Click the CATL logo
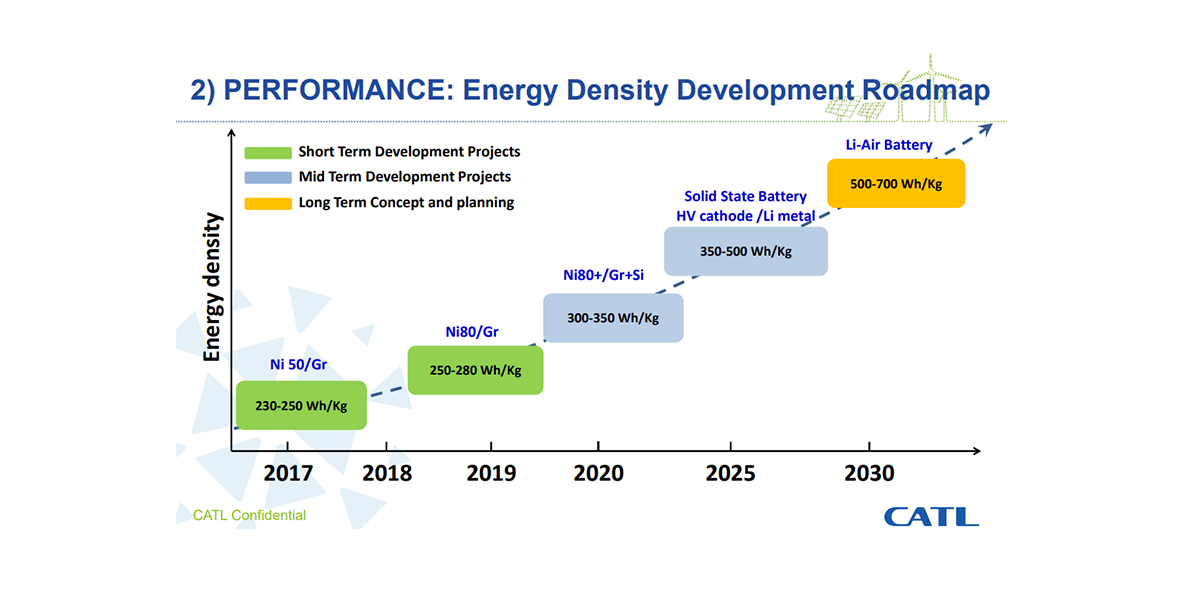 click(930, 516)
